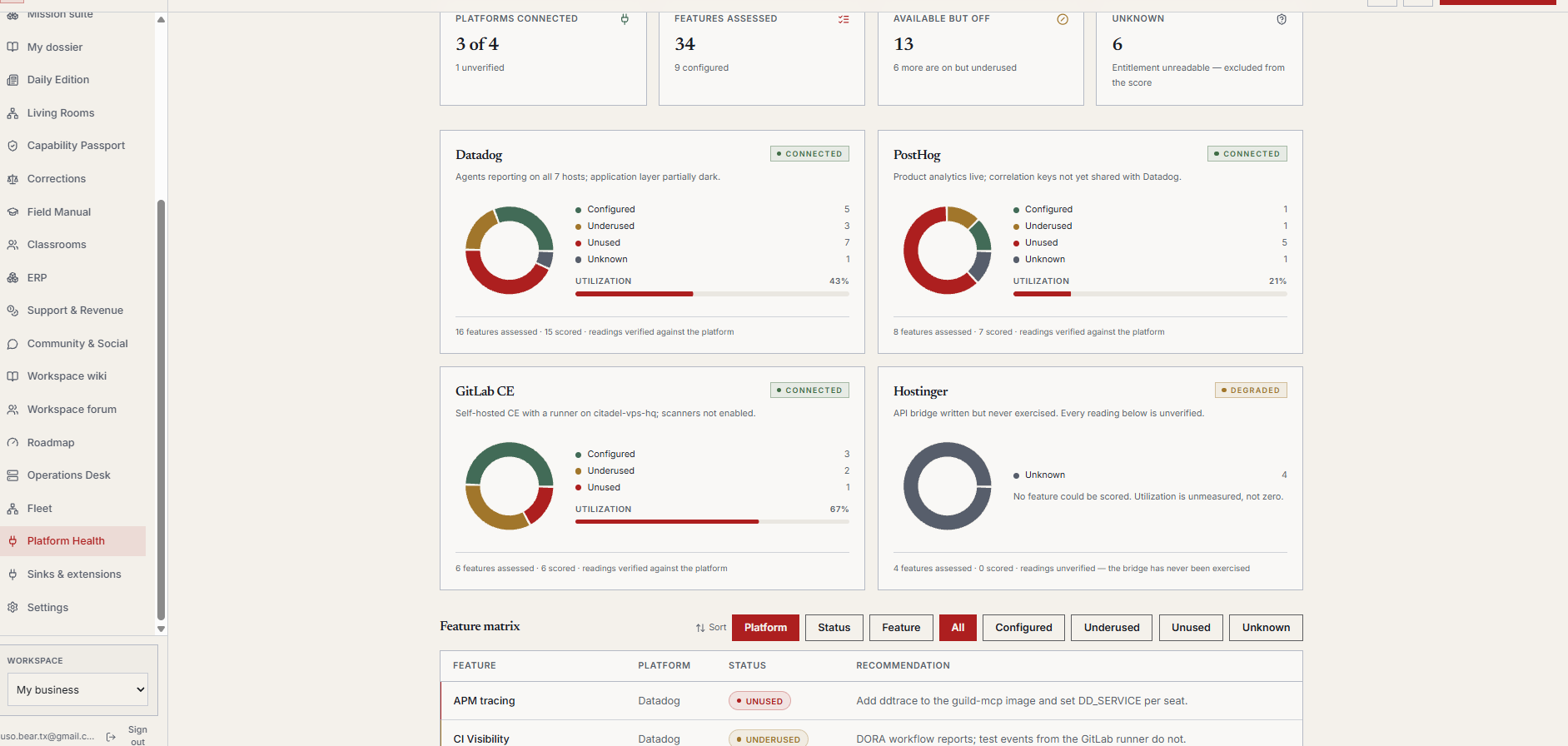Sort the feature matrix by Platform
Image resolution: width=1568 pixels, height=746 pixels.
pos(765,628)
